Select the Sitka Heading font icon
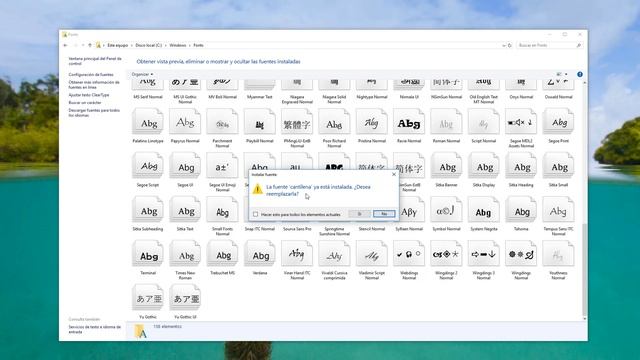This screenshot has width=640, height=360. [x=521, y=166]
